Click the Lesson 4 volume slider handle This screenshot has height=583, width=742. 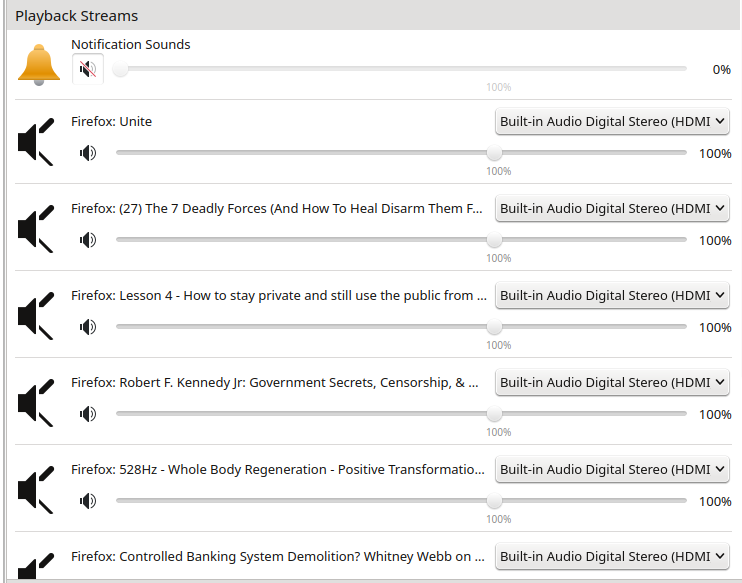pos(494,327)
